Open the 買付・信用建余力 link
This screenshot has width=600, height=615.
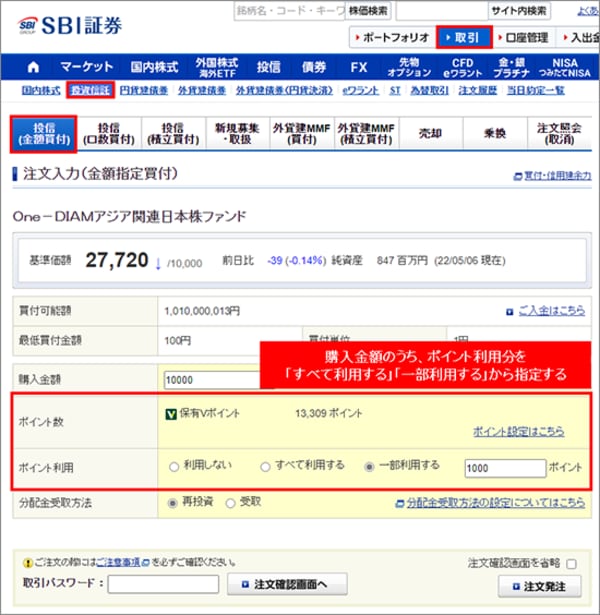(x=557, y=176)
